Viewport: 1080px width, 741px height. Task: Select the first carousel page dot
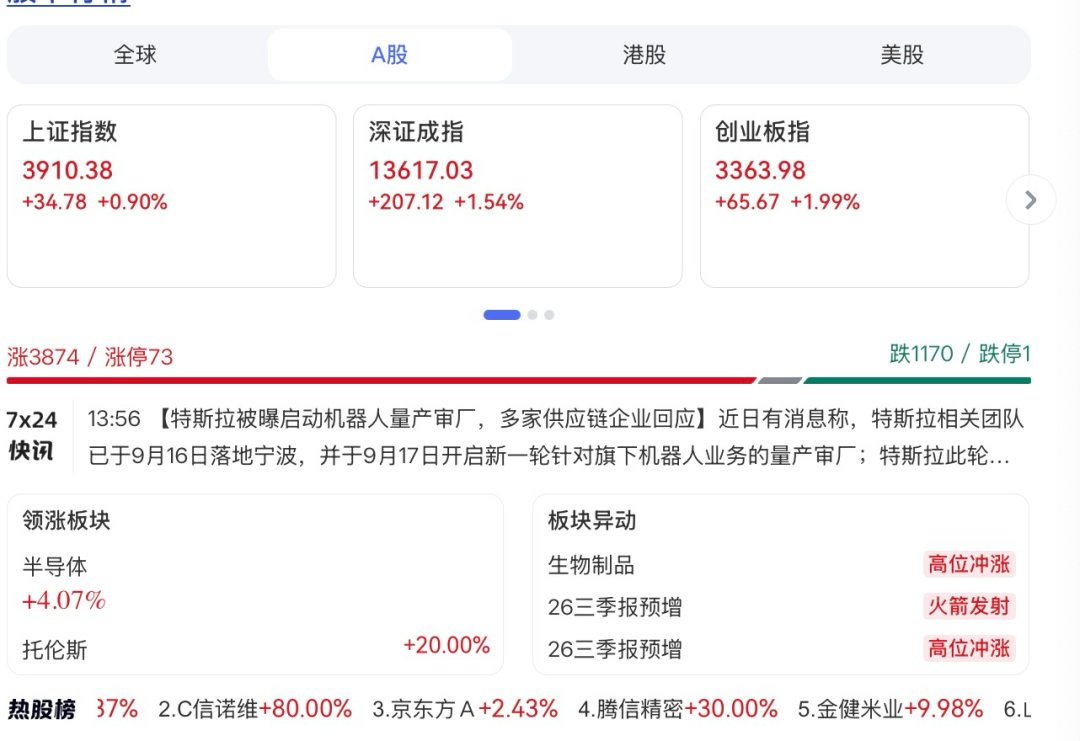501,315
